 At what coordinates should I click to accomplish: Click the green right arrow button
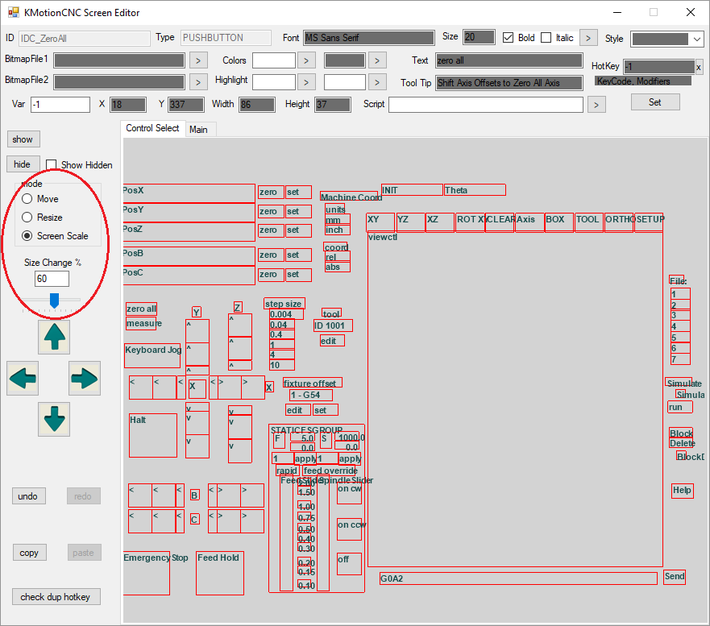click(x=85, y=378)
